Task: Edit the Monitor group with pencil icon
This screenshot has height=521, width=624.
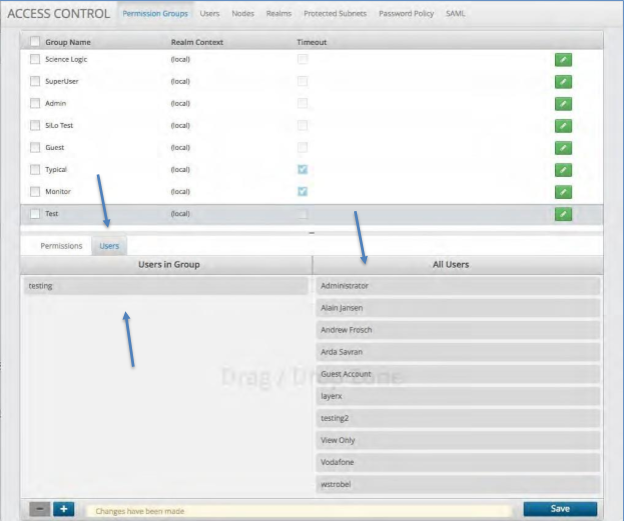Action: coord(563,191)
